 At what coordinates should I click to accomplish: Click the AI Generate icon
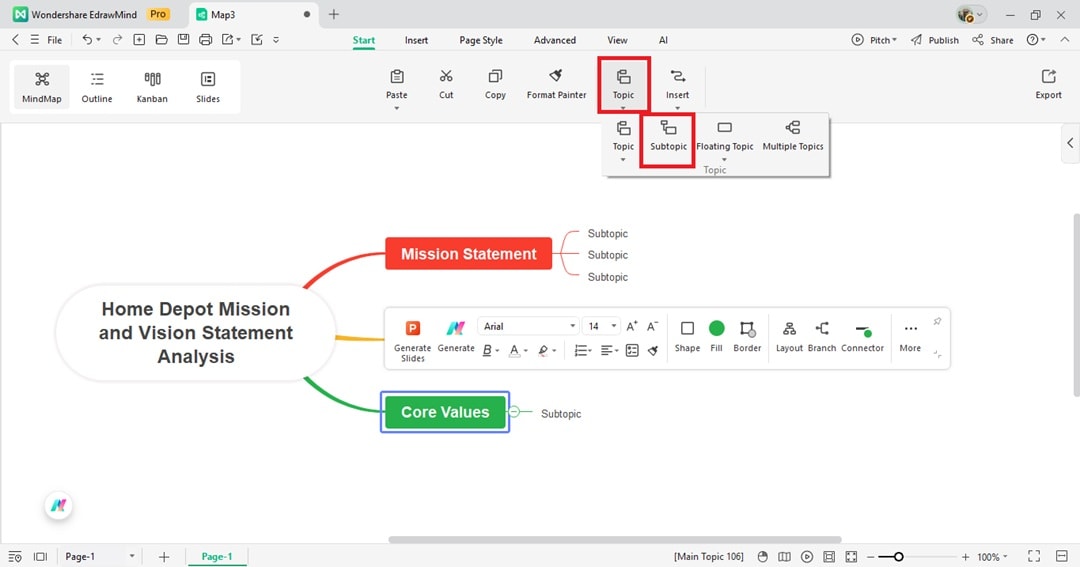(455, 328)
